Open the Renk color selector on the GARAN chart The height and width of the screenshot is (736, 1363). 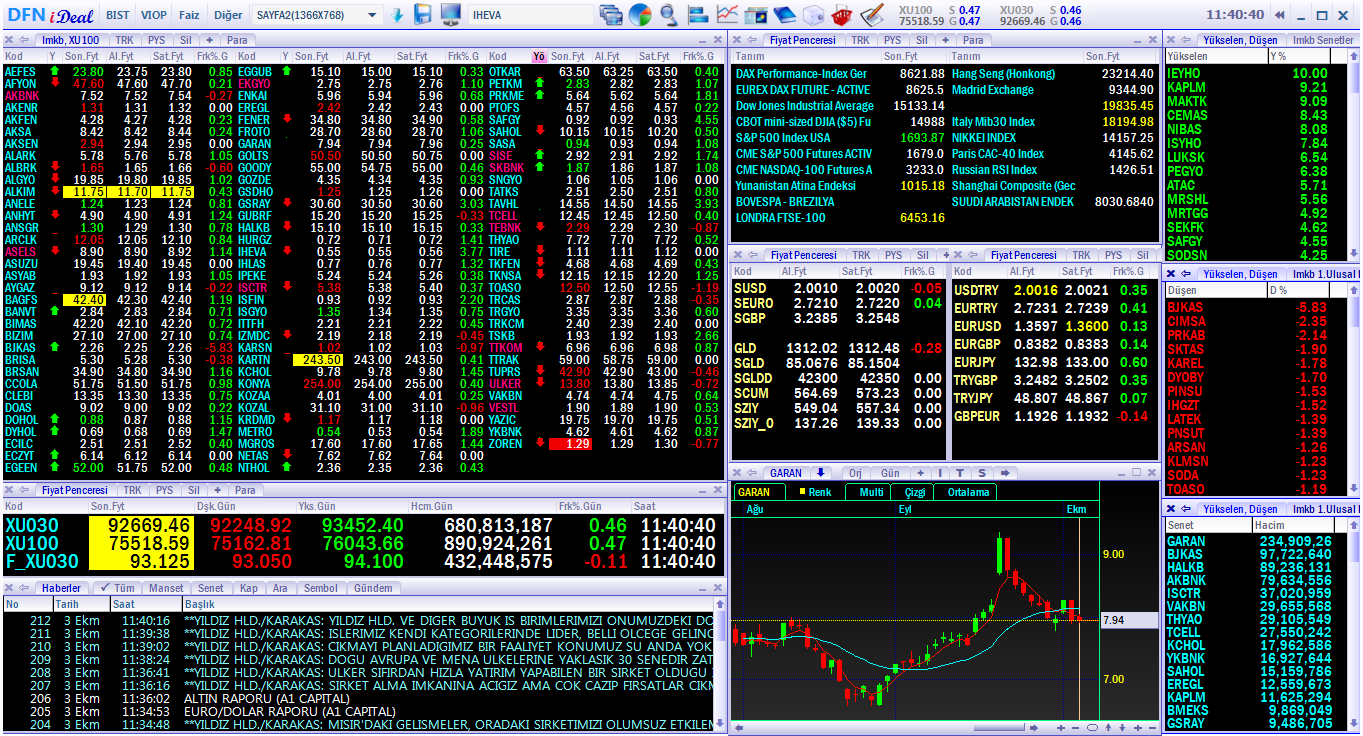tap(820, 492)
